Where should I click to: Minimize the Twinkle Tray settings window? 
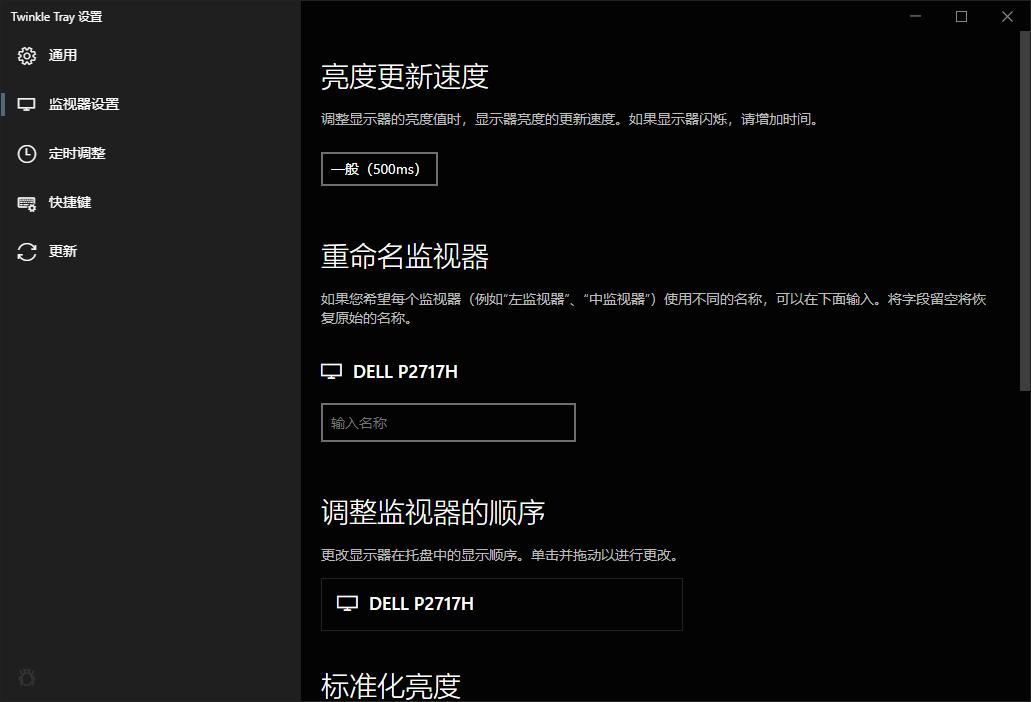[915, 16]
